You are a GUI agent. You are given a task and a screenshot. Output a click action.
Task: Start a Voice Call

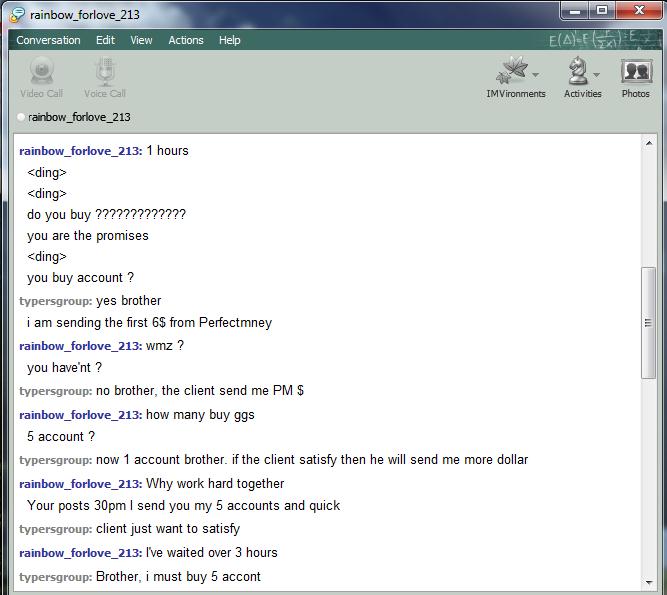[x=105, y=77]
